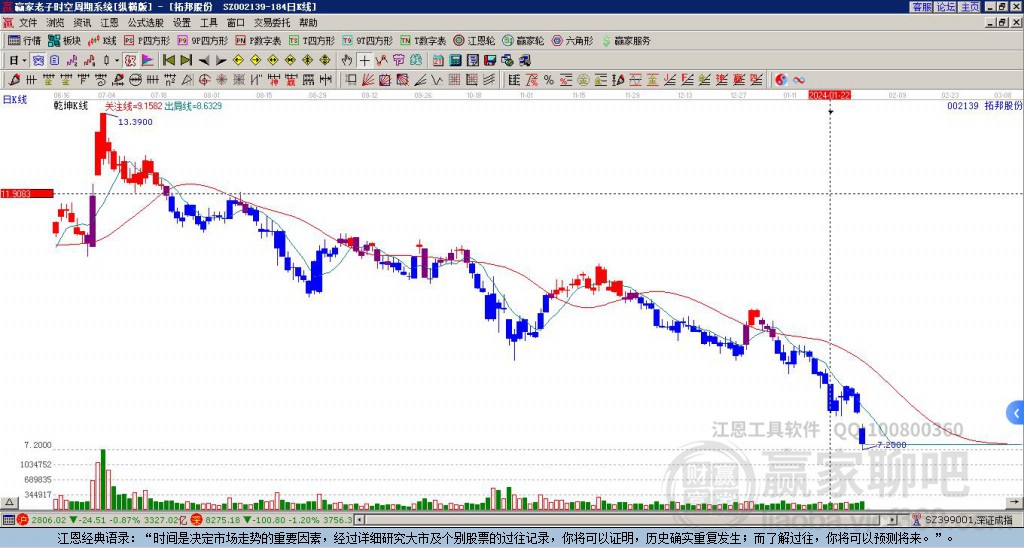
Task: Open the calendar date icon
Action: coord(438,61)
